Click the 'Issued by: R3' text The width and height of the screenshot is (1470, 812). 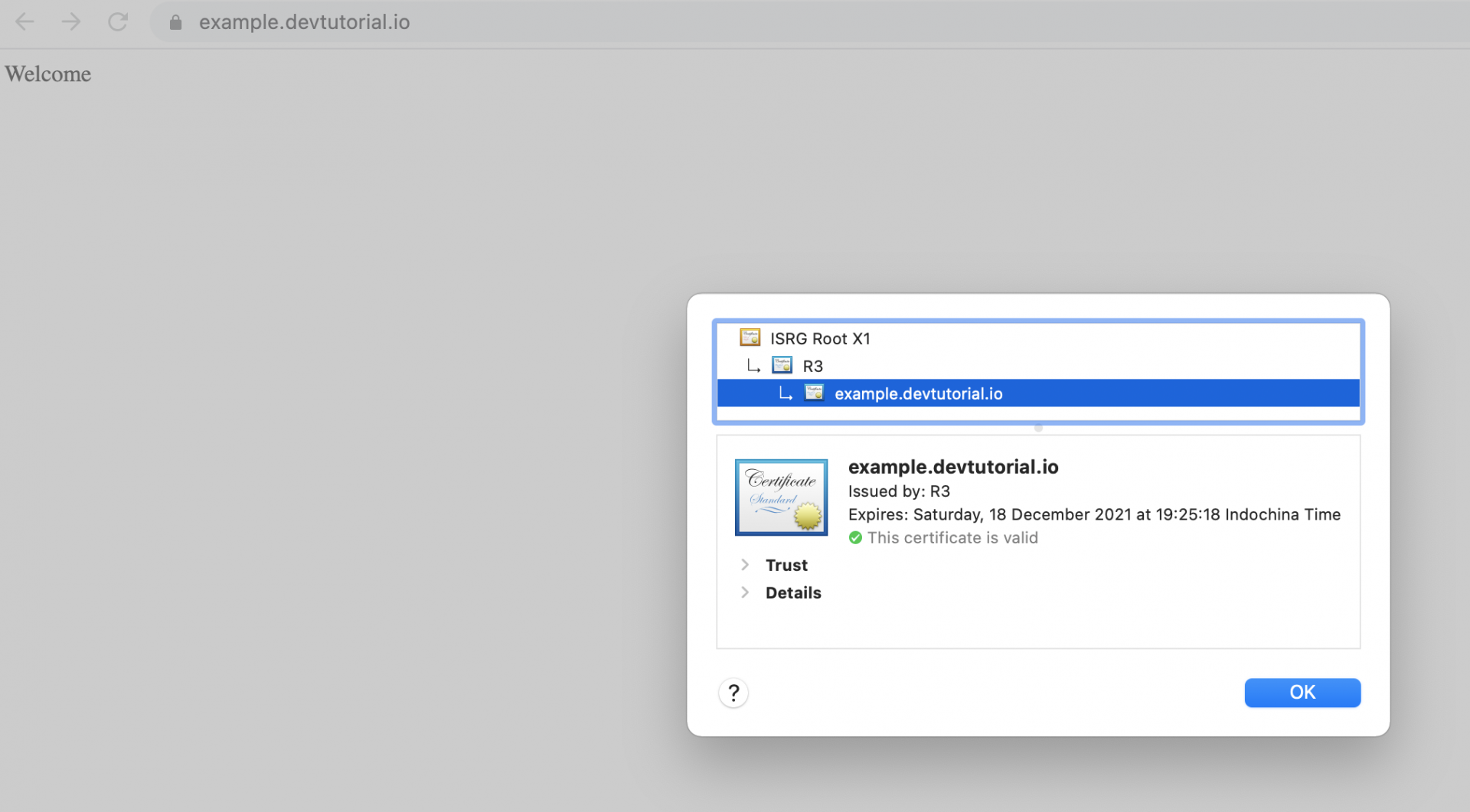tap(899, 491)
